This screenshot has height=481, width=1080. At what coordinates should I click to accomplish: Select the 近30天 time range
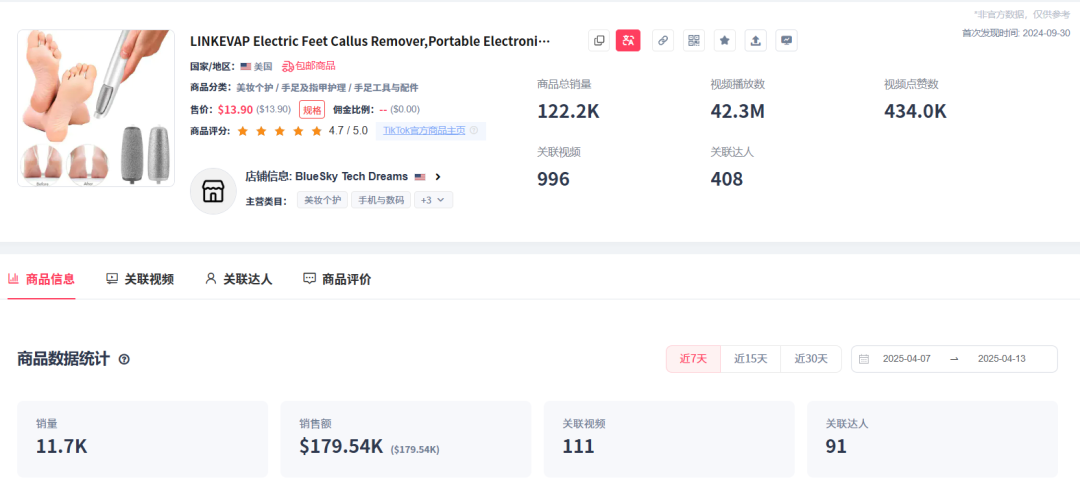[x=810, y=359]
